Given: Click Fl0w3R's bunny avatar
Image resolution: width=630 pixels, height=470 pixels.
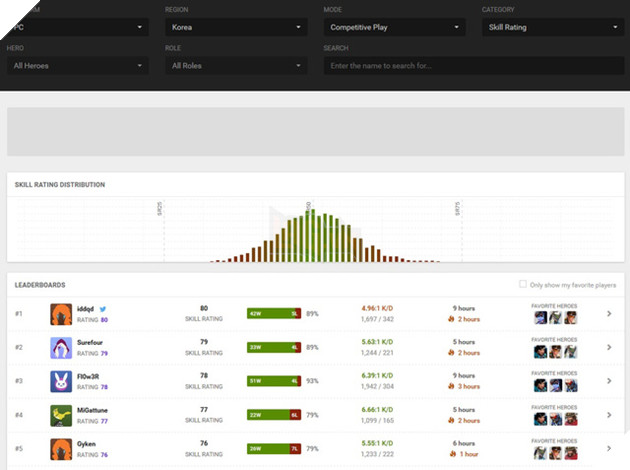Looking at the screenshot, I should click(61, 381).
